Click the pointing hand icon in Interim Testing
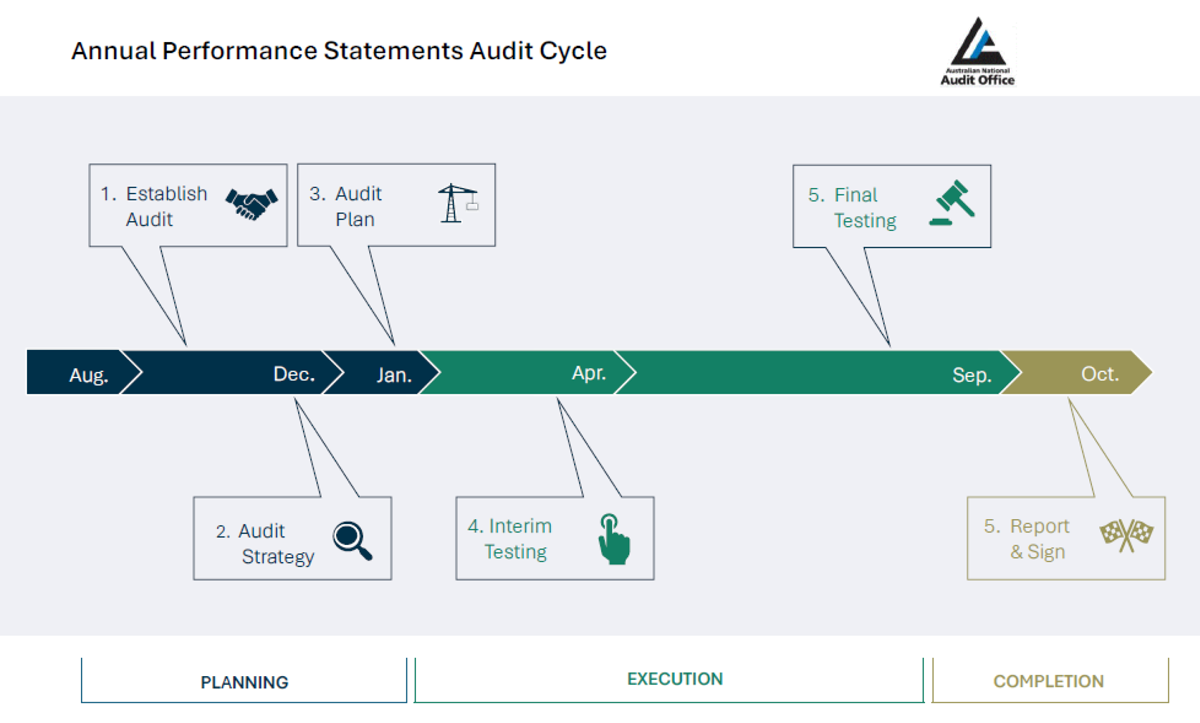 click(614, 538)
